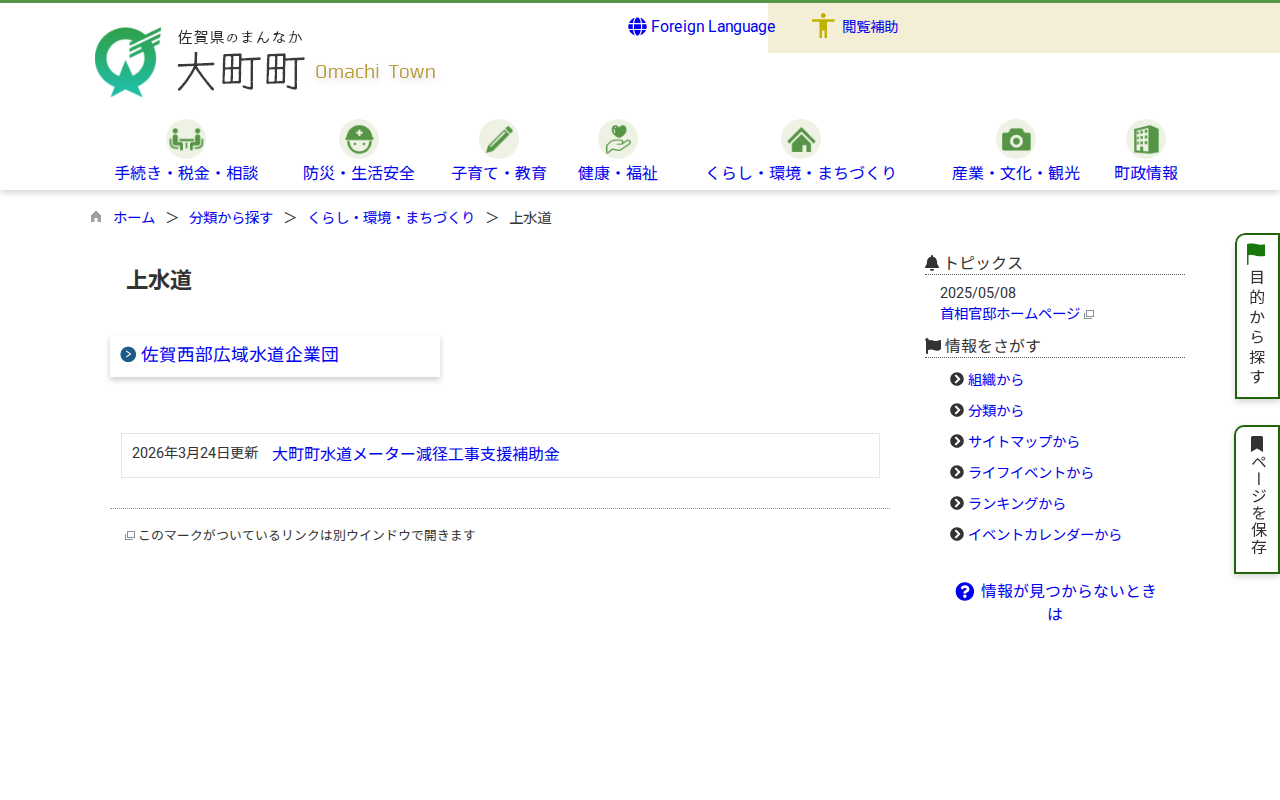1280x800 pixels.
Task: Click the 健康・福祉 heart-in-hand icon
Action: pyautogui.click(x=618, y=139)
